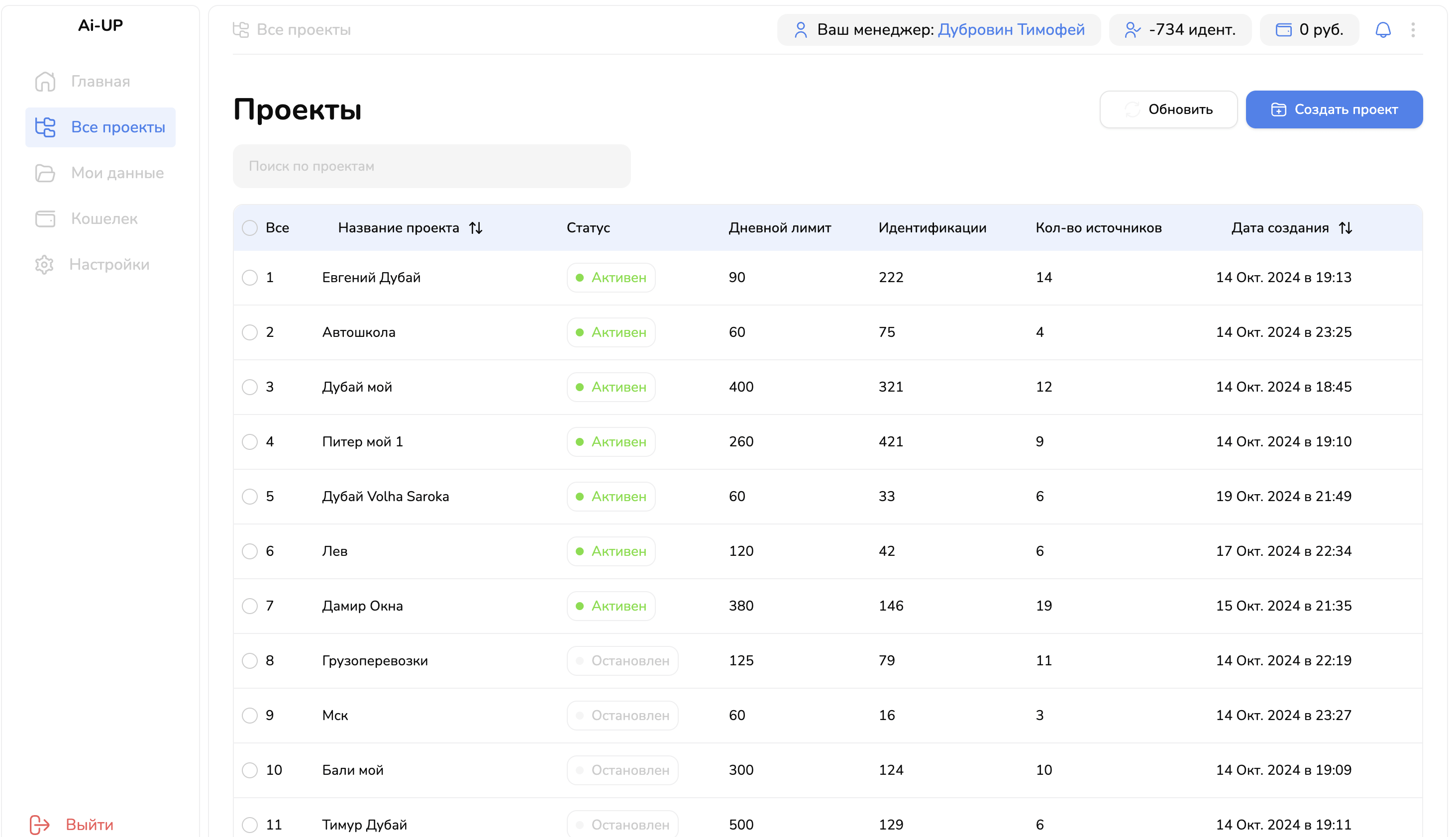
Task: Click the identifications user icon showing -734 идент.
Action: (x=1132, y=29)
